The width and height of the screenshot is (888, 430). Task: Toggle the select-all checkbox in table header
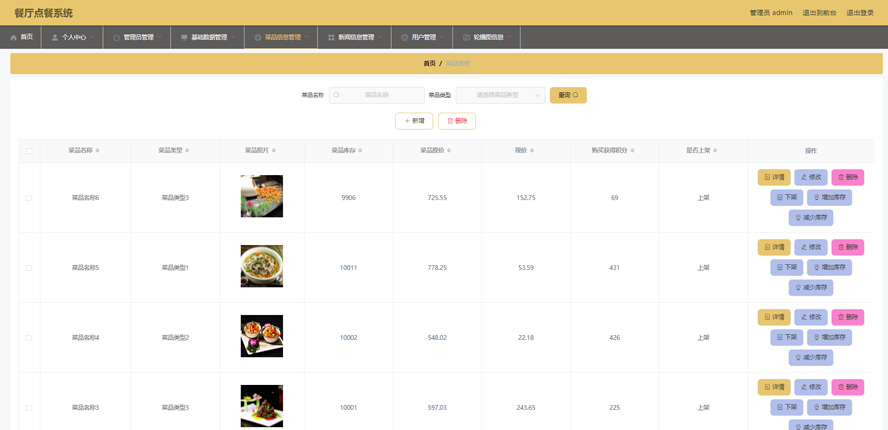[x=29, y=151]
